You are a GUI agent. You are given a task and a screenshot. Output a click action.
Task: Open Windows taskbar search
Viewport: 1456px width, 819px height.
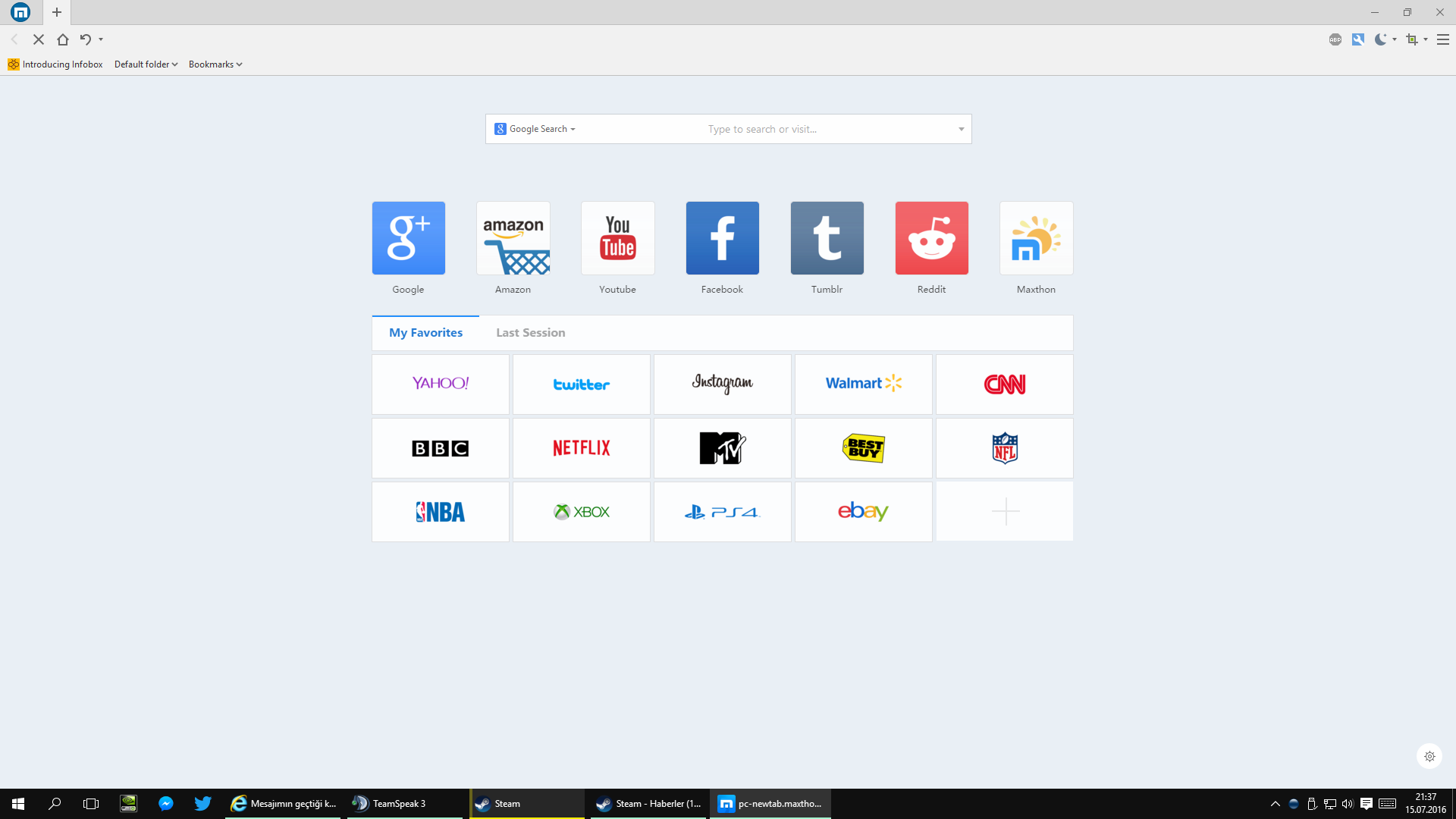tap(55, 804)
